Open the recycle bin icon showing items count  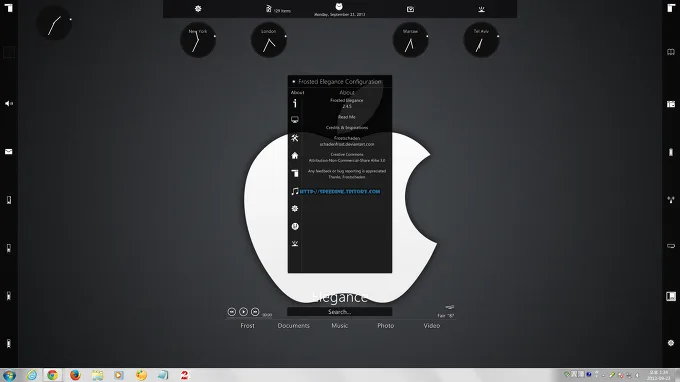268,9
